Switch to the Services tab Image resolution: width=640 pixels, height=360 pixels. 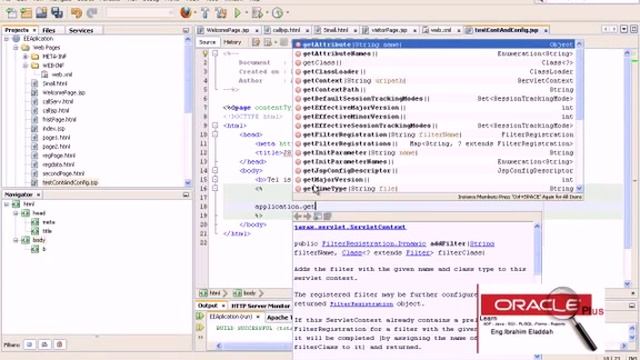[x=81, y=30]
